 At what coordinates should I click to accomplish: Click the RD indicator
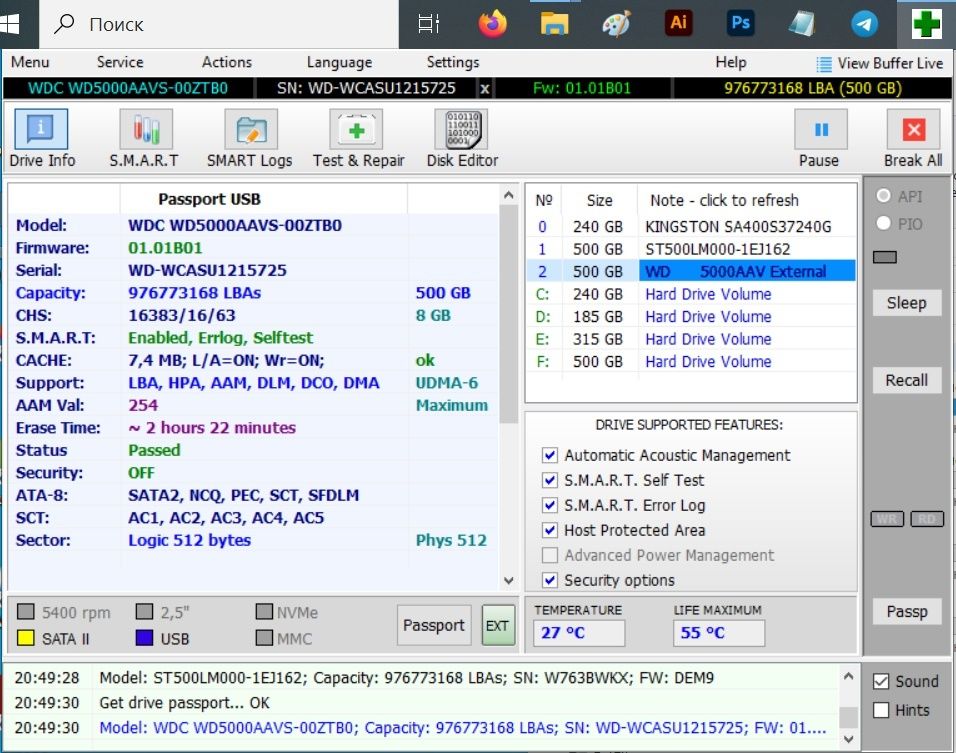coord(927,519)
